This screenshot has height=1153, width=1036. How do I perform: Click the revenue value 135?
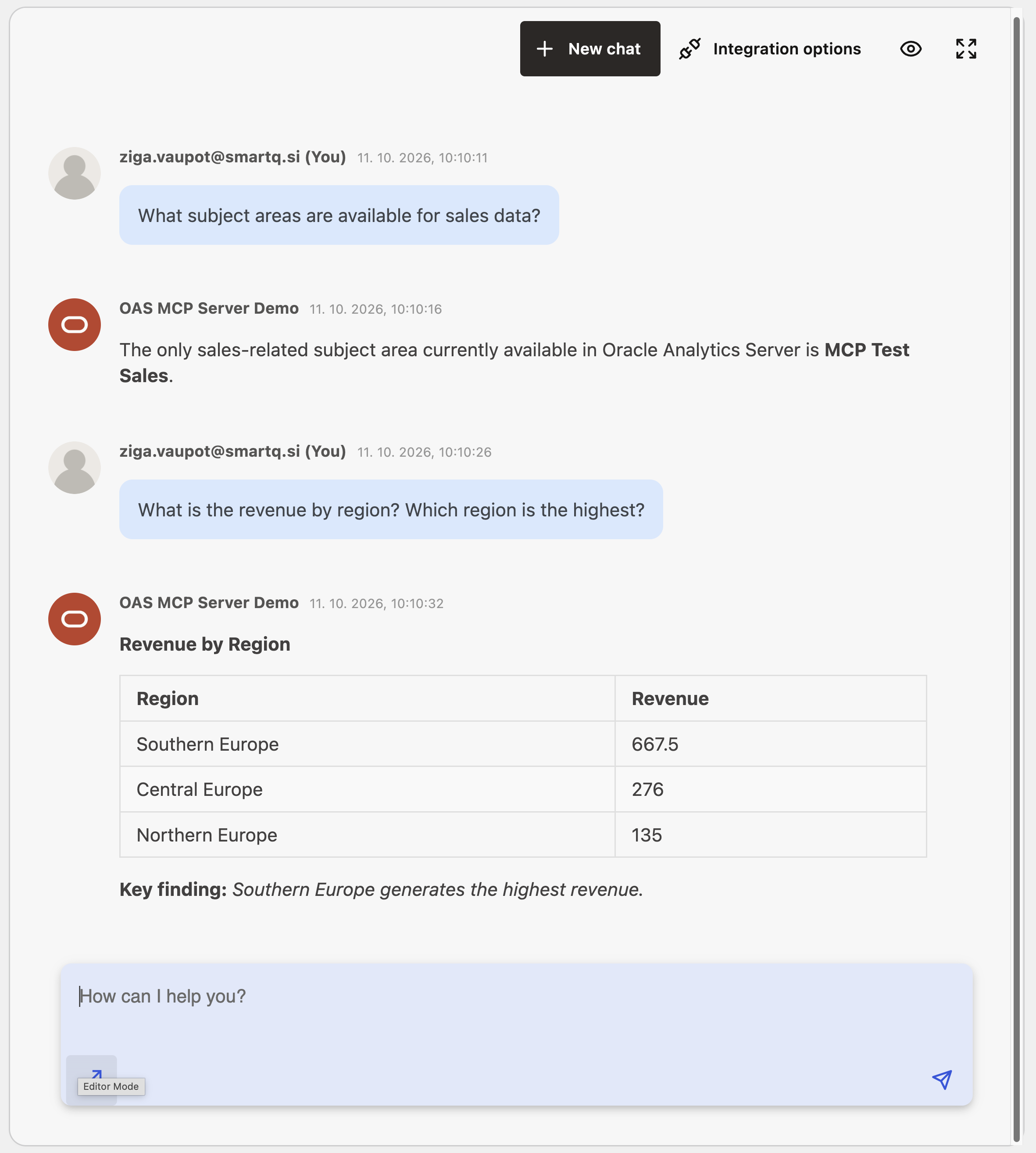pyautogui.click(x=647, y=835)
